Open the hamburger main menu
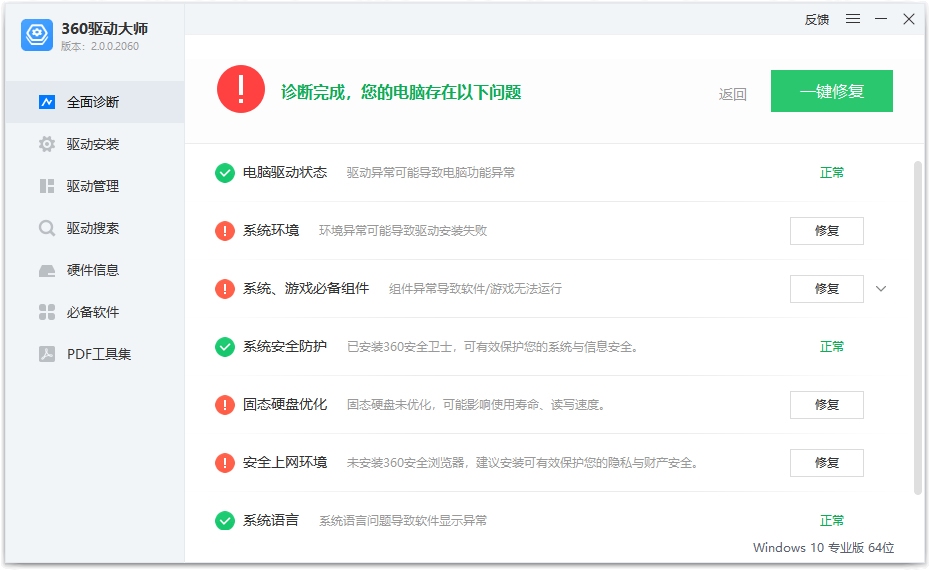The height and width of the screenshot is (570, 930). click(x=853, y=19)
